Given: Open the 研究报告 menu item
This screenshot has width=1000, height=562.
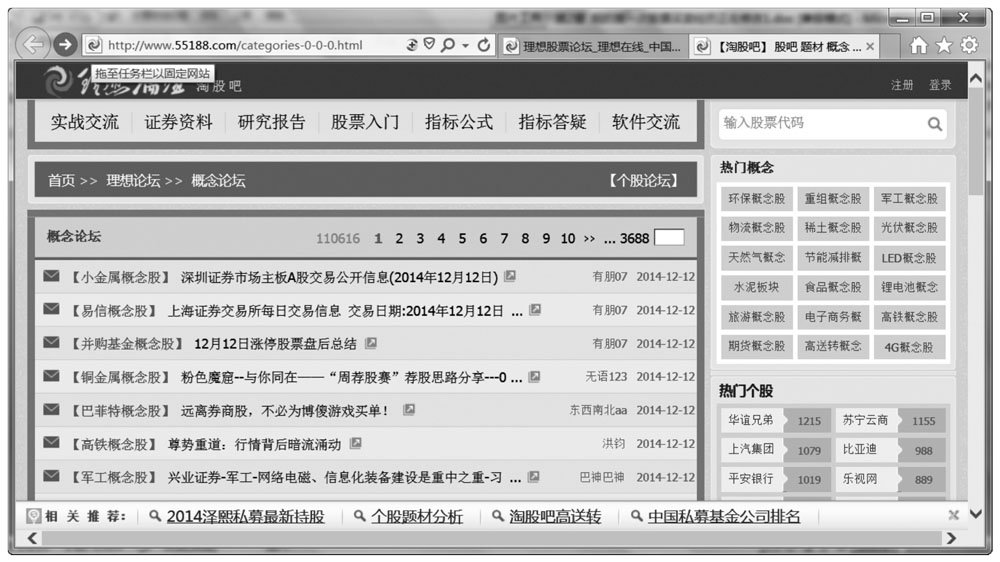Looking at the screenshot, I should [x=272, y=122].
